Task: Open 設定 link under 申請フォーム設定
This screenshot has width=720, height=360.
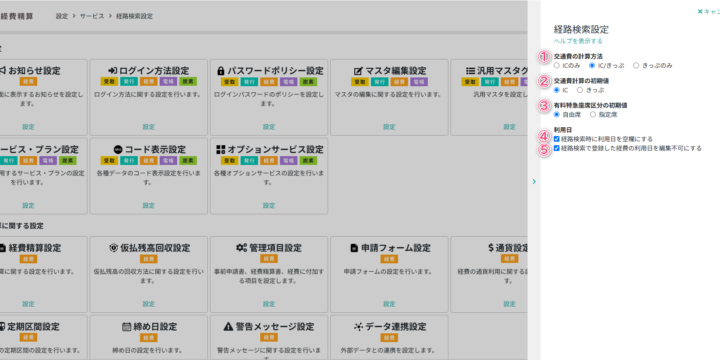Action: click(x=389, y=304)
